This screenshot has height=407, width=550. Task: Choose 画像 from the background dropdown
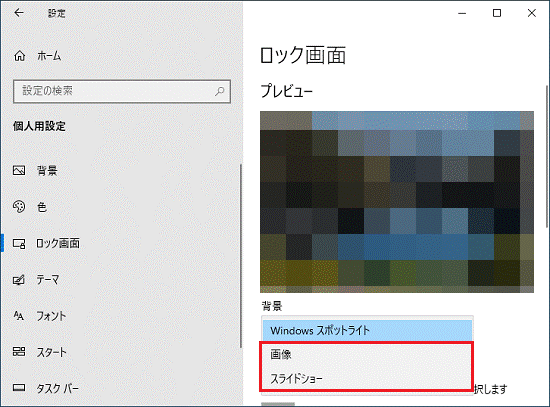click(x=366, y=354)
